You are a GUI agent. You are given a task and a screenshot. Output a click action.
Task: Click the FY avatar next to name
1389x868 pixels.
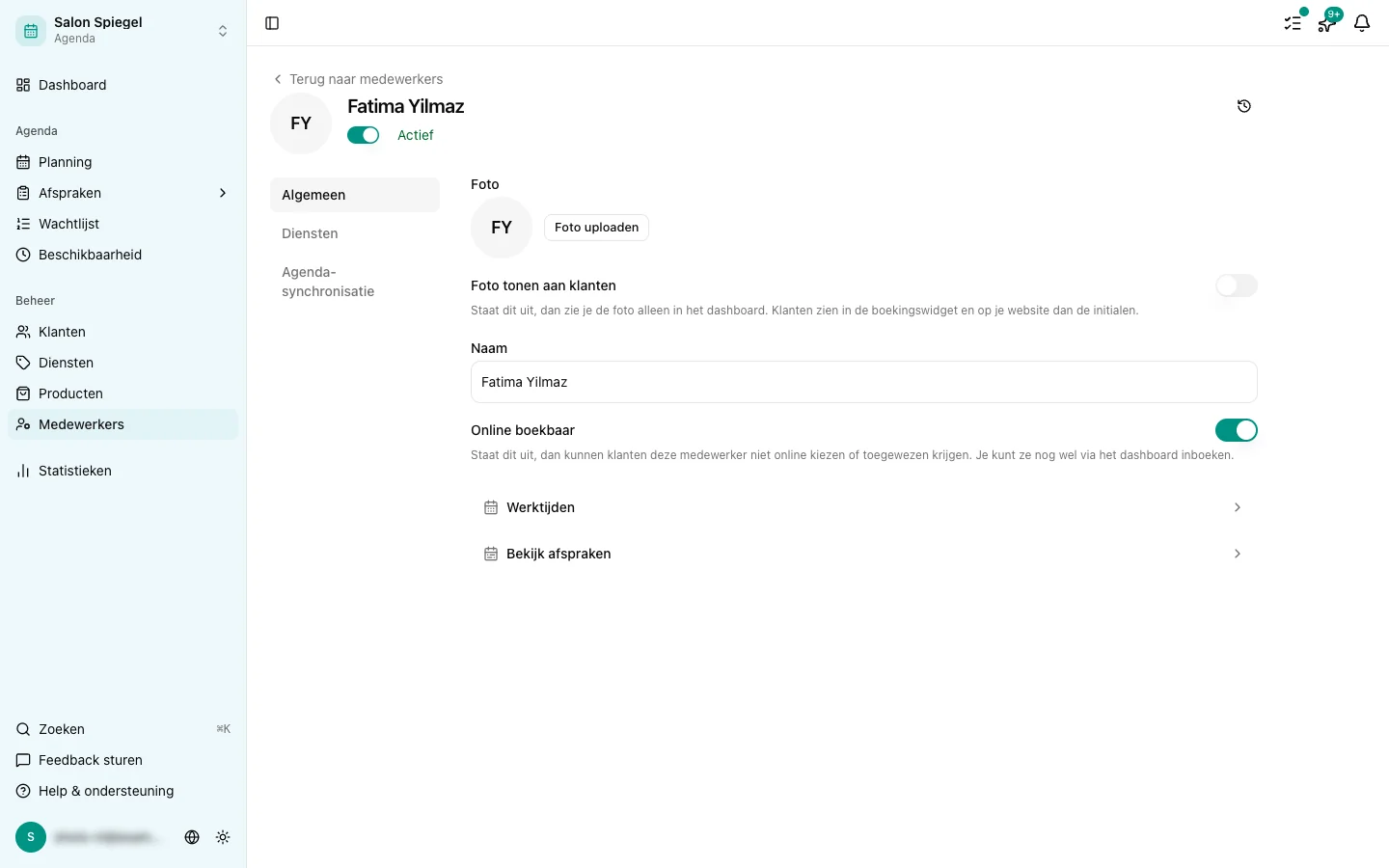pos(301,123)
